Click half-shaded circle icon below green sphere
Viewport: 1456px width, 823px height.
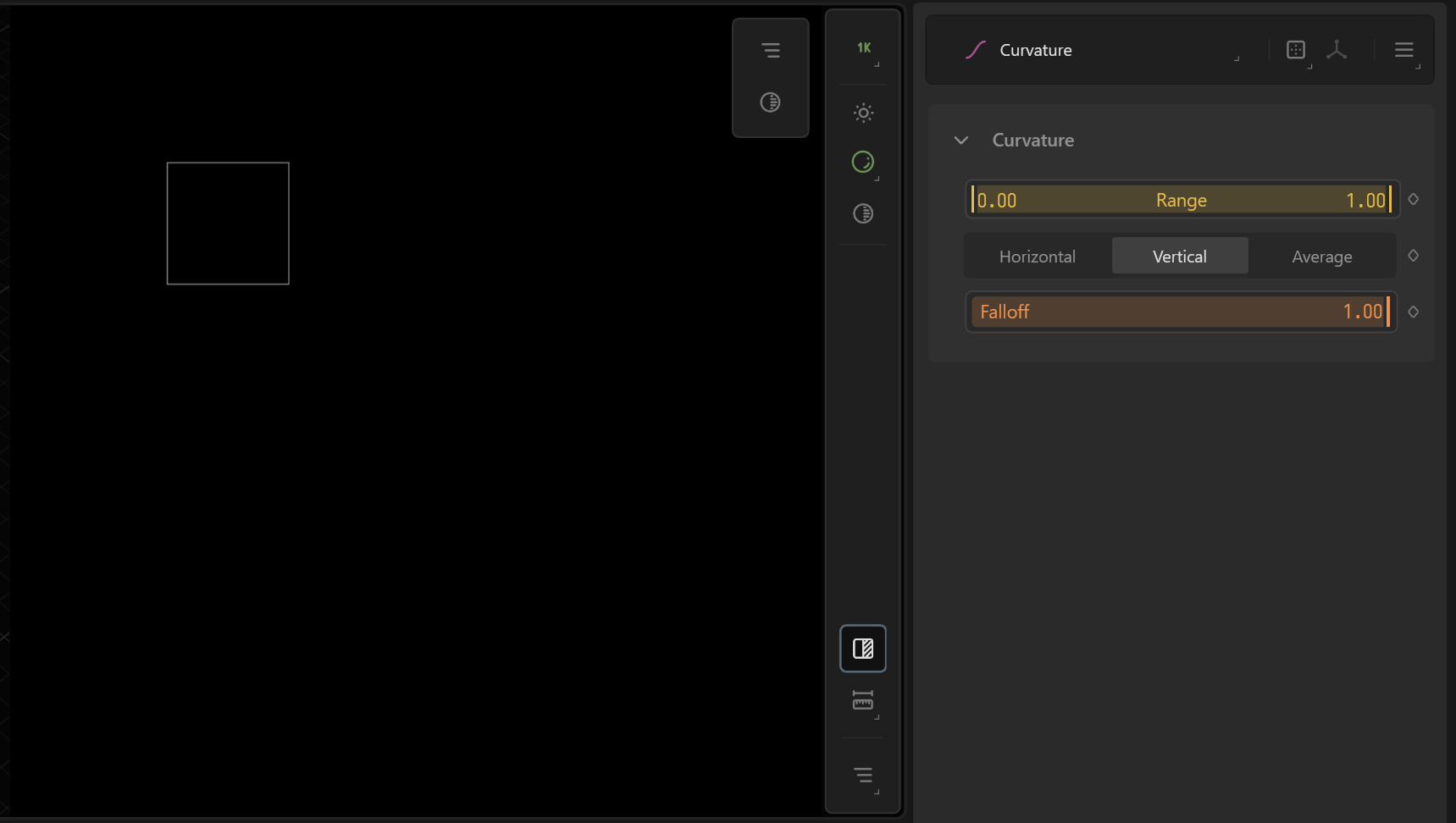point(862,213)
